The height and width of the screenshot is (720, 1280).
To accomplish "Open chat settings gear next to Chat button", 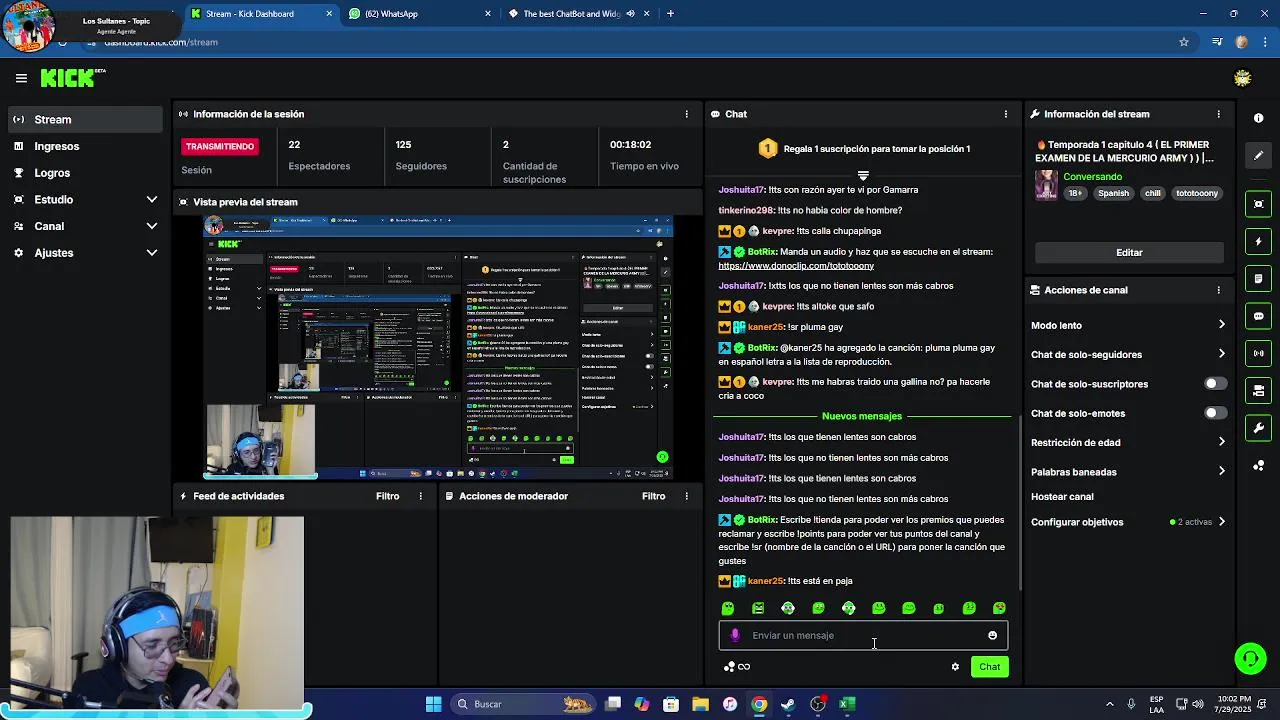I will click(x=955, y=667).
